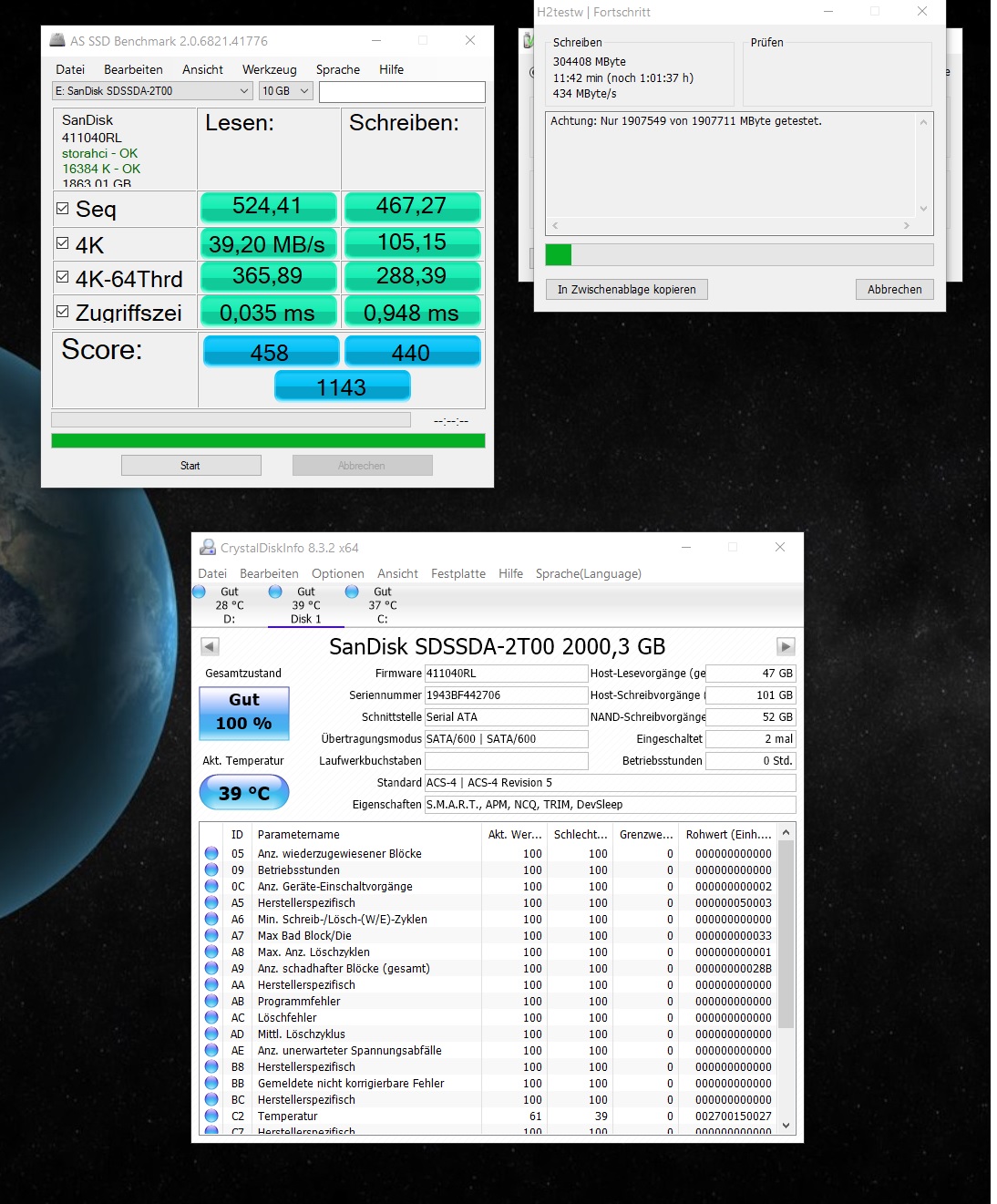Click the Rohwert column header
The image size is (997, 1204).
(729, 834)
